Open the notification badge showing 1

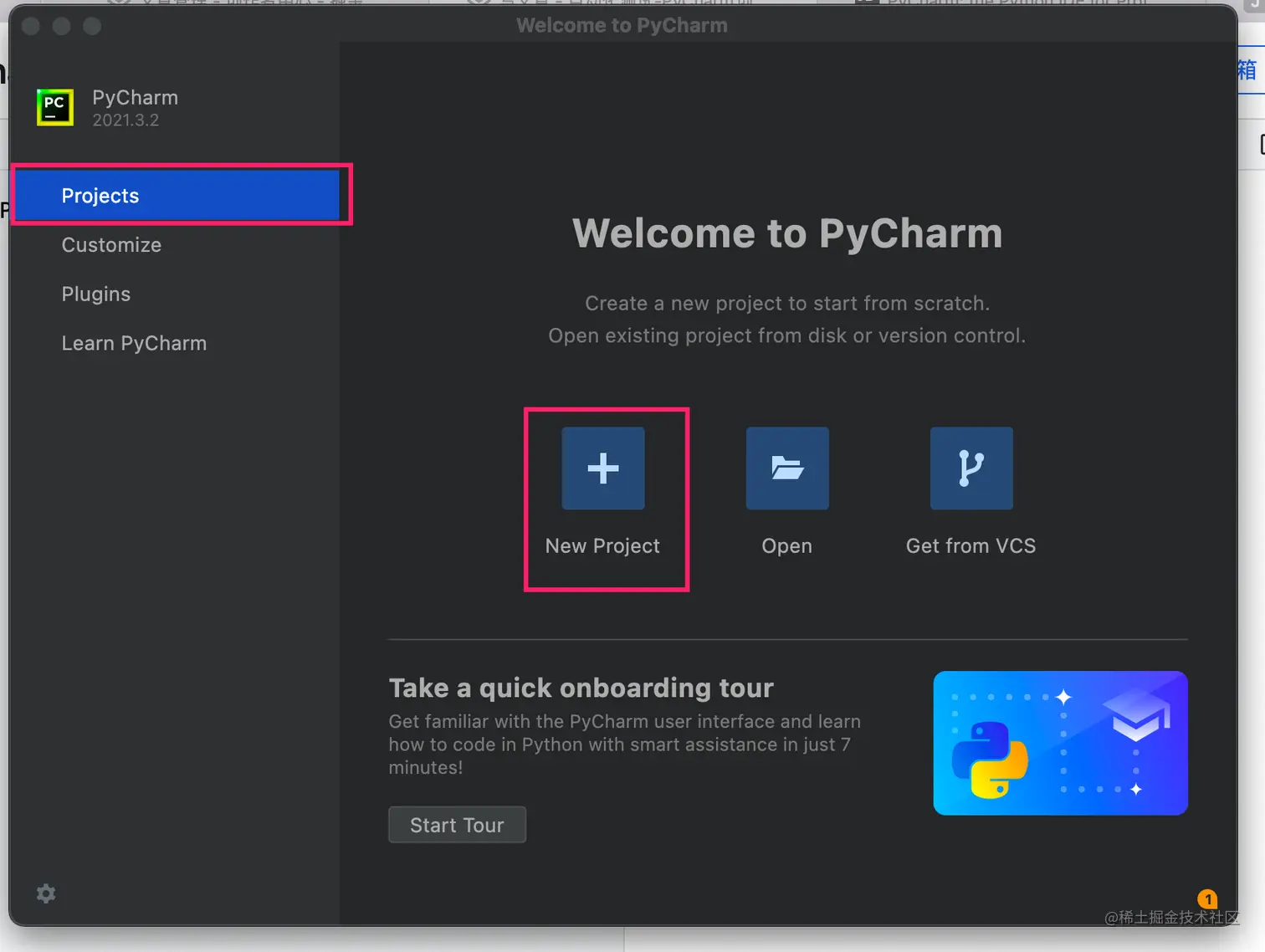coord(1207,899)
